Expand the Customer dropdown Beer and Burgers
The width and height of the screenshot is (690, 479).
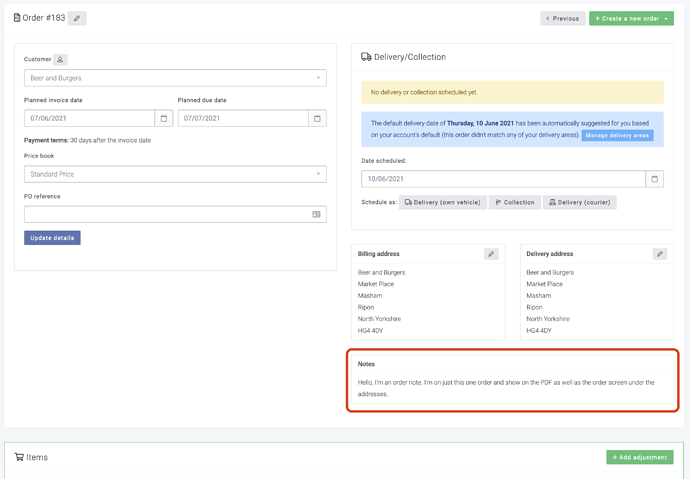(x=175, y=78)
